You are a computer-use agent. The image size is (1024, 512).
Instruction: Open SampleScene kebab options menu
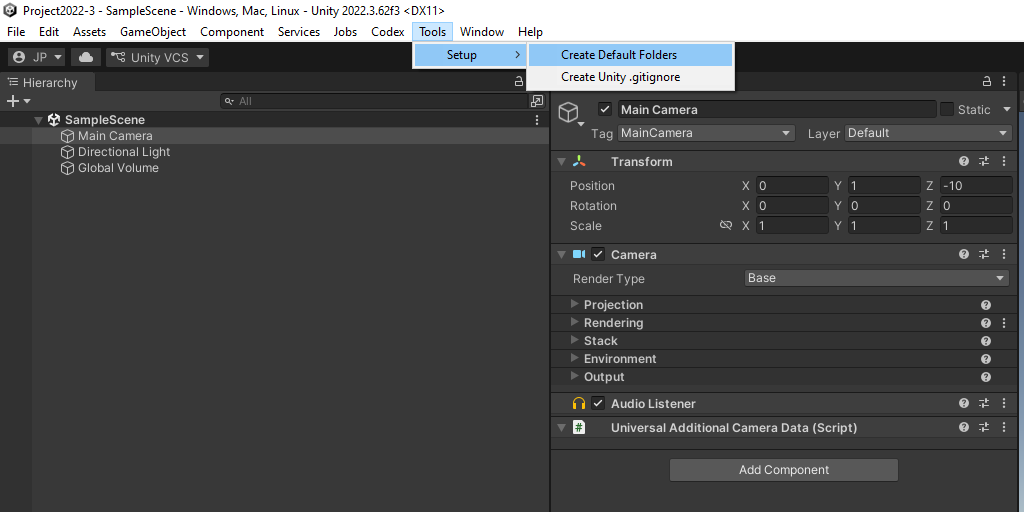pos(537,120)
